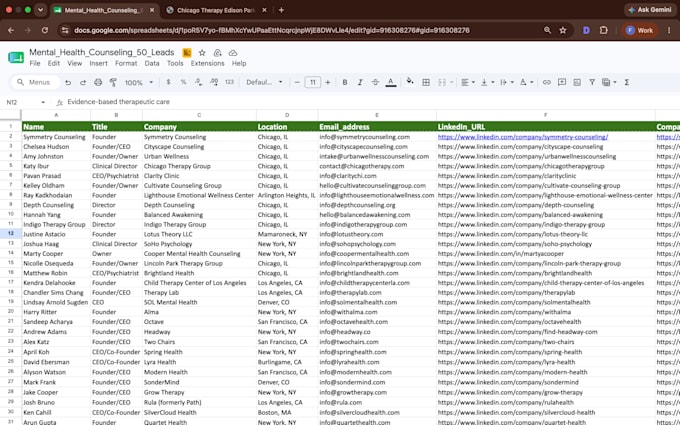
Task: Insert a chart
Action: pyautogui.click(x=577, y=82)
